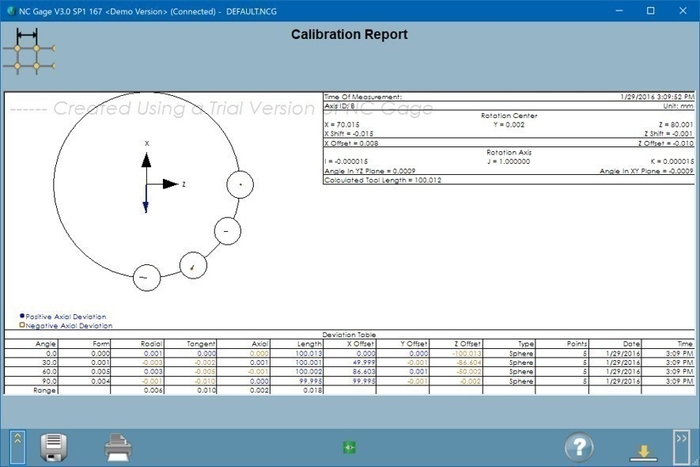The image size is (700, 467).
Task: Click the save report floppy disk icon
Action: coord(54,447)
